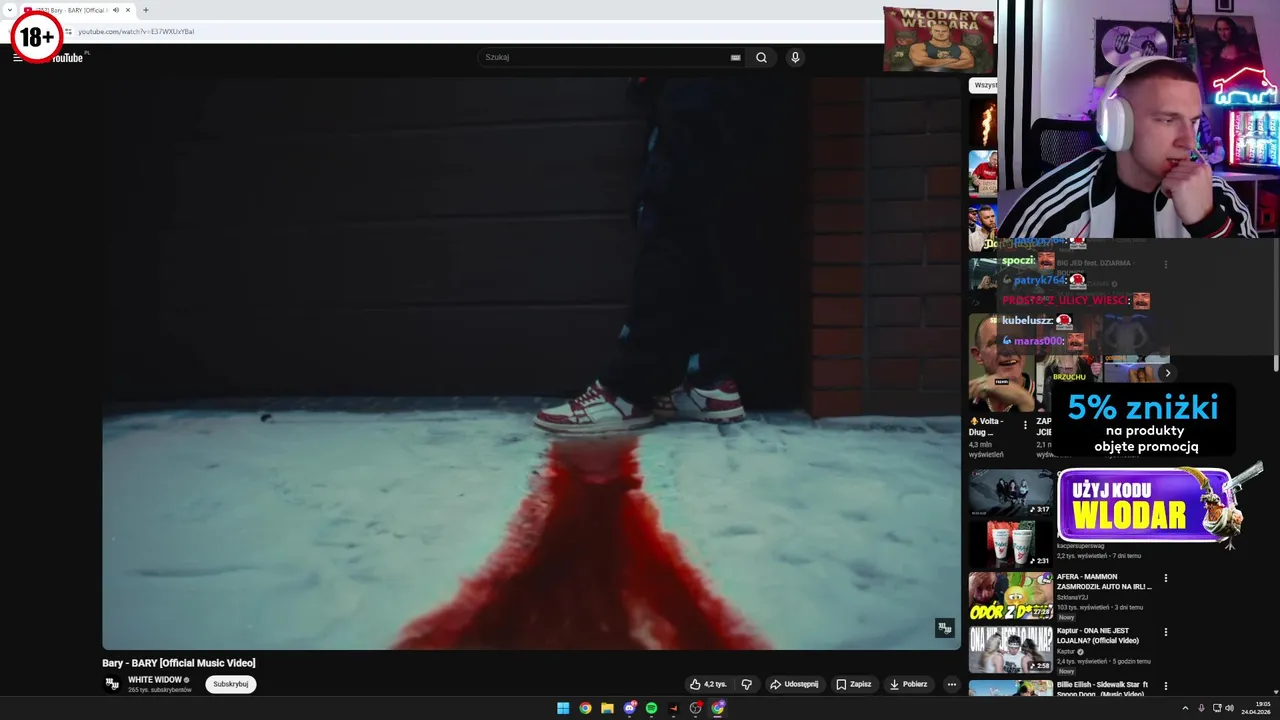Open a new browser tab
Image resolution: width=1280 pixels, height=720 pixels.
(x=146, y=10)
